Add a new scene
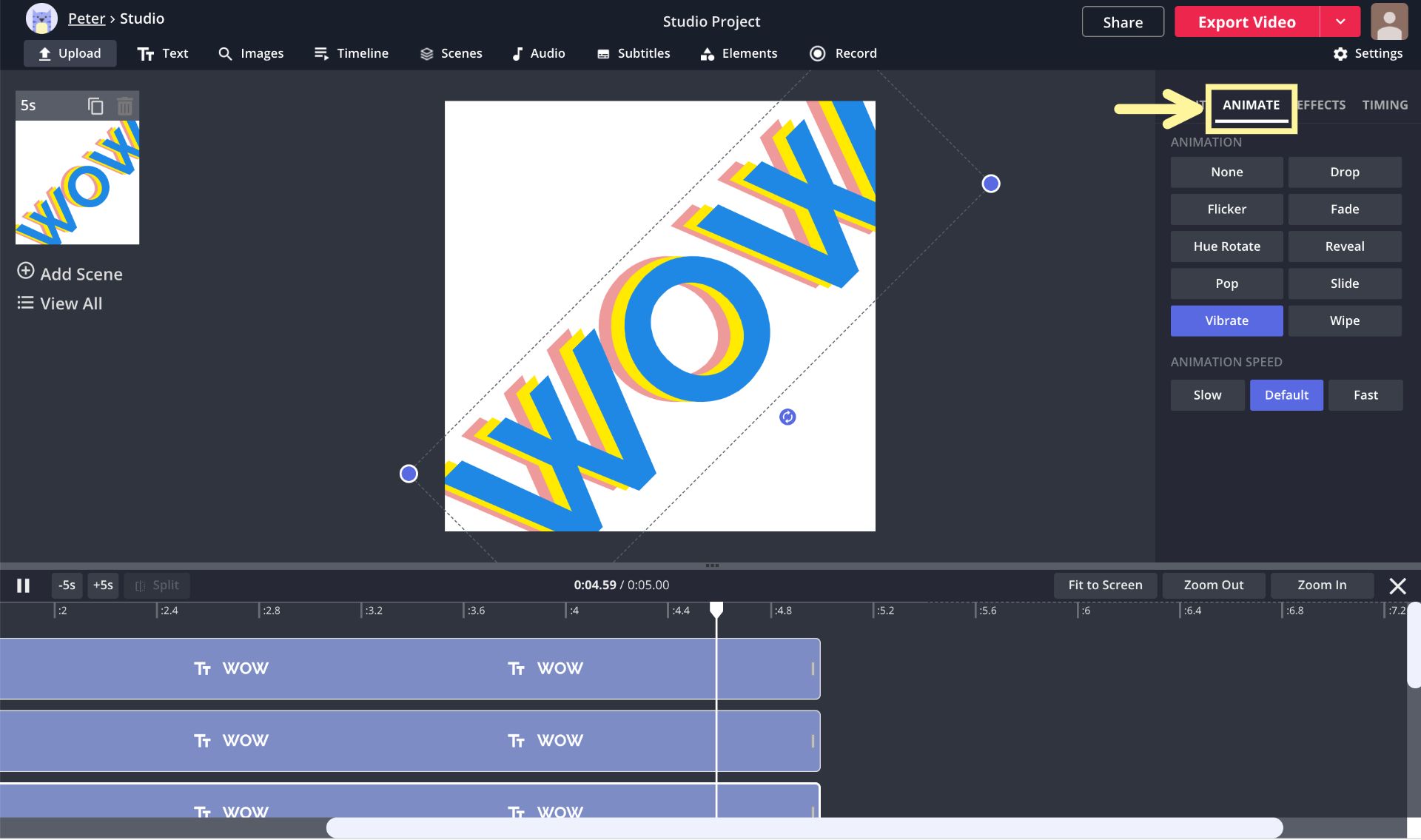 70,273
